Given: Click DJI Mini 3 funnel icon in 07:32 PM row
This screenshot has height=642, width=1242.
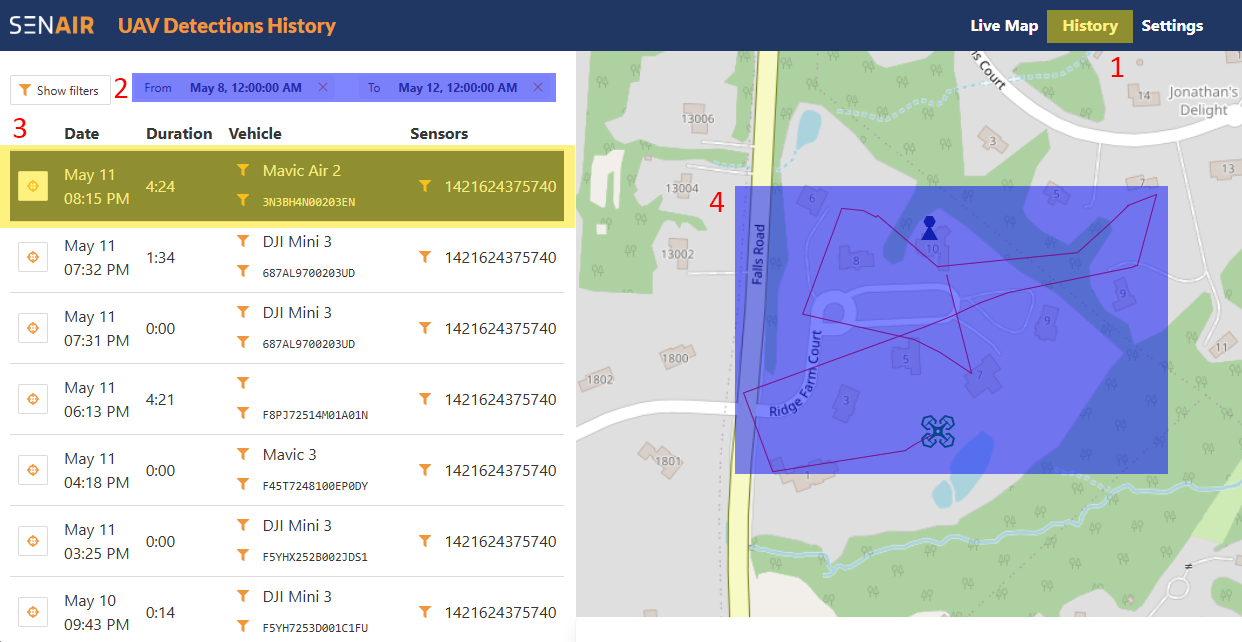Looking at the screenshot, I should [243, 242].
